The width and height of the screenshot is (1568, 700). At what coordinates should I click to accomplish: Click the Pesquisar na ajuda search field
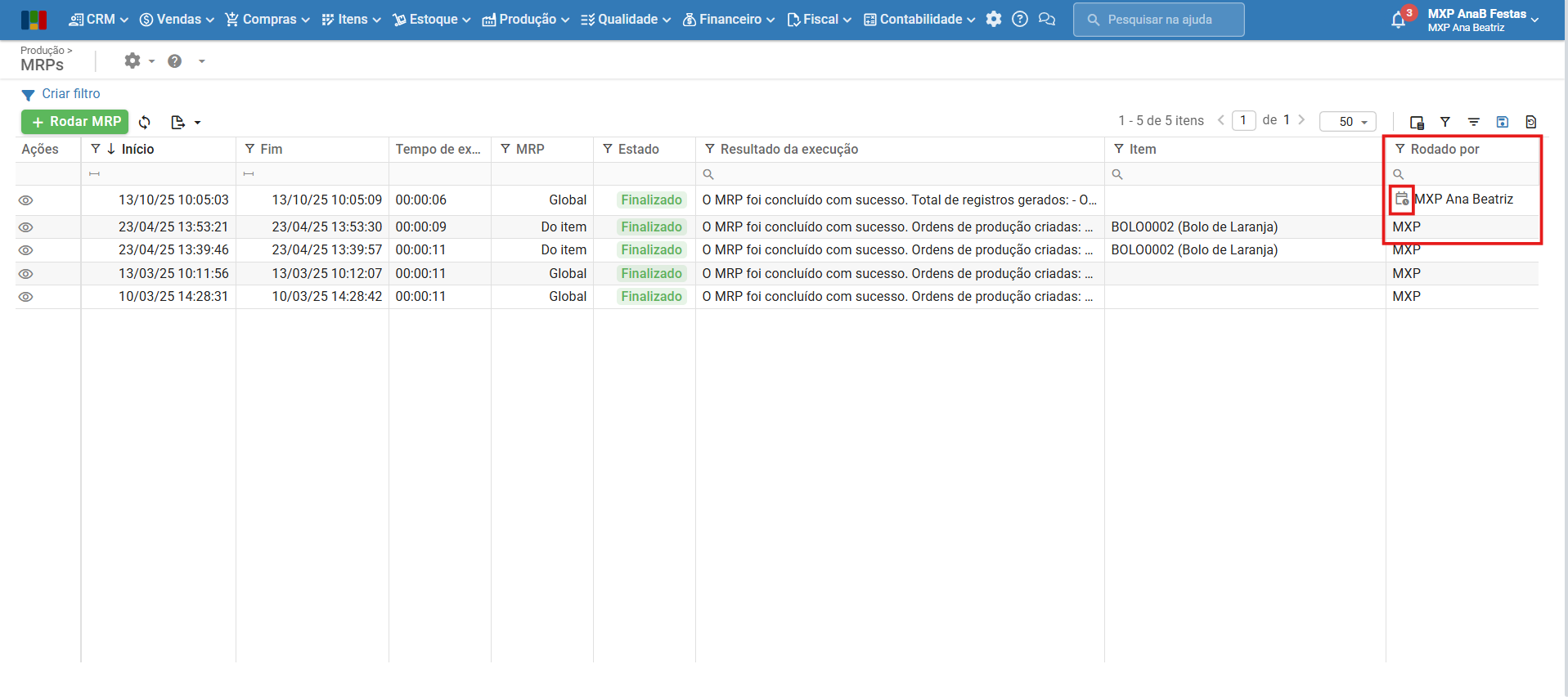[1158, 20]
